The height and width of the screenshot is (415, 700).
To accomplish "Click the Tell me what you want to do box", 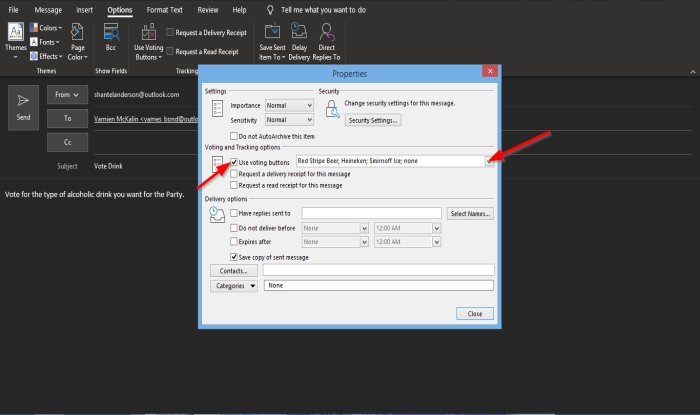I will 323,10.
